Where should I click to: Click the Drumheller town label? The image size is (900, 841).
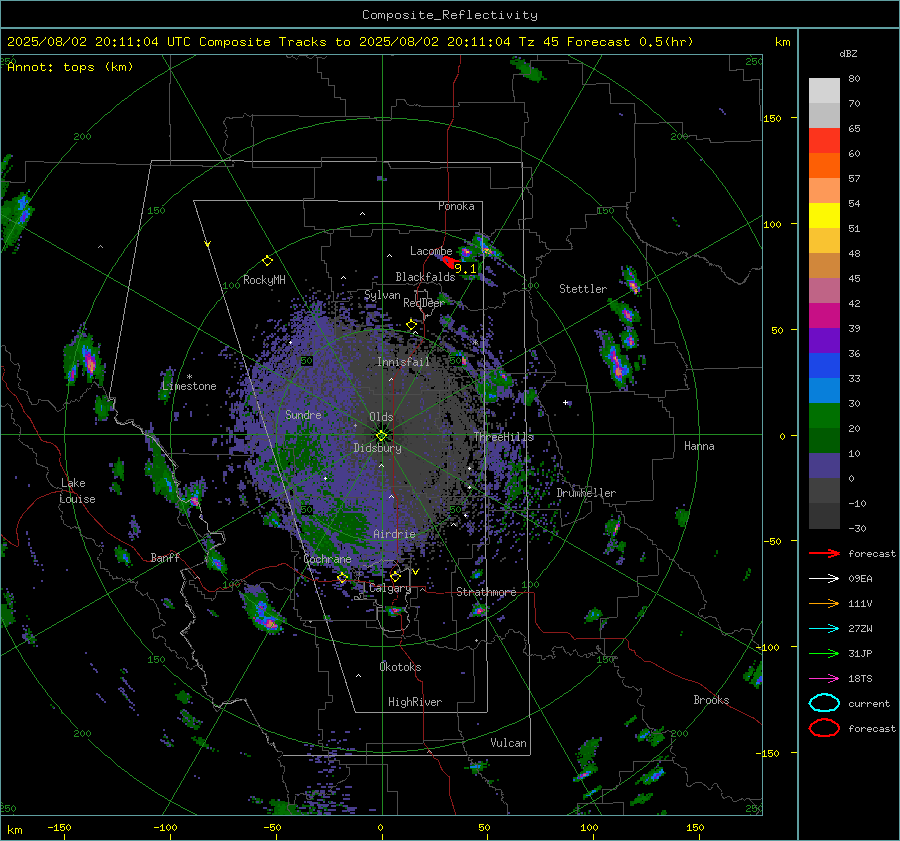(586, 493)
